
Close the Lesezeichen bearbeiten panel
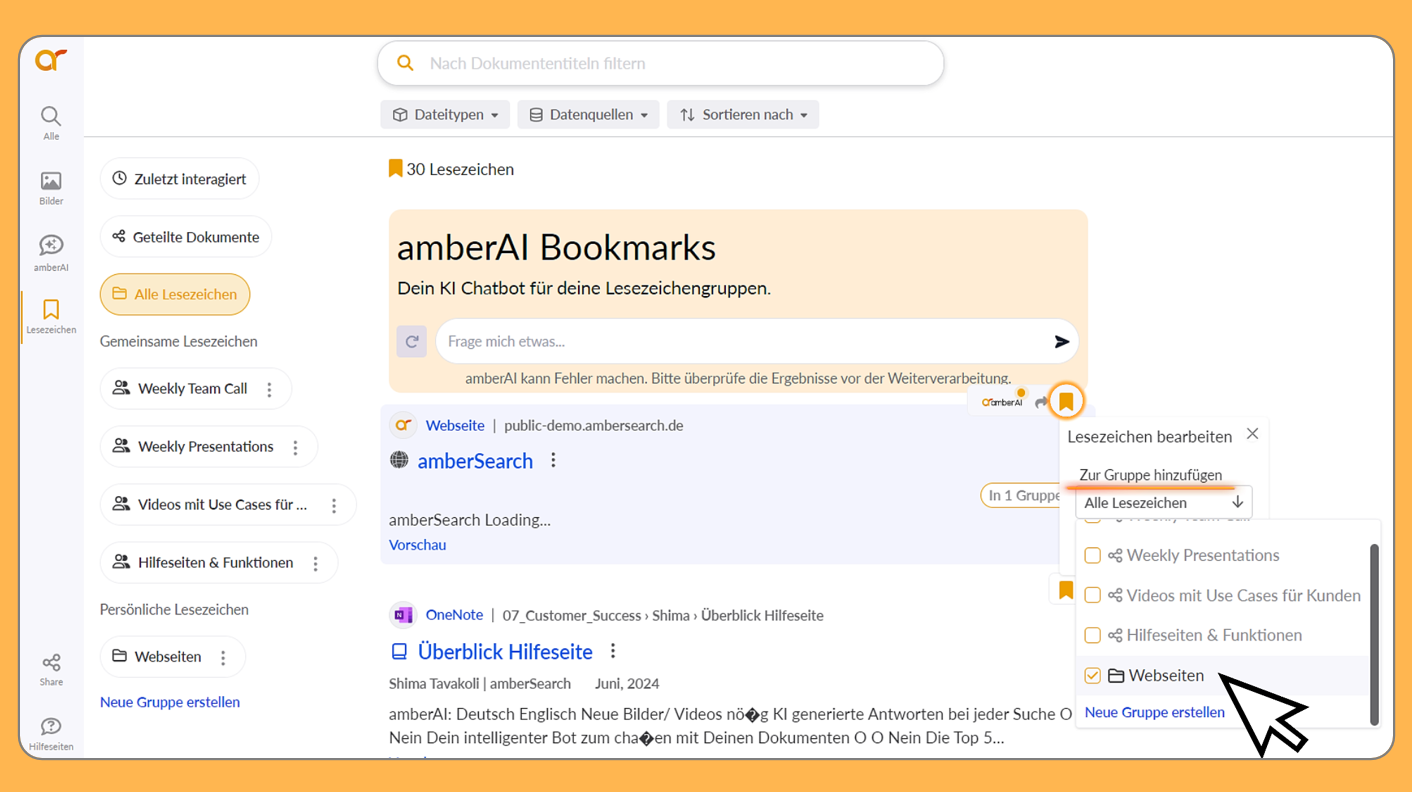(x=1252, y=434)
